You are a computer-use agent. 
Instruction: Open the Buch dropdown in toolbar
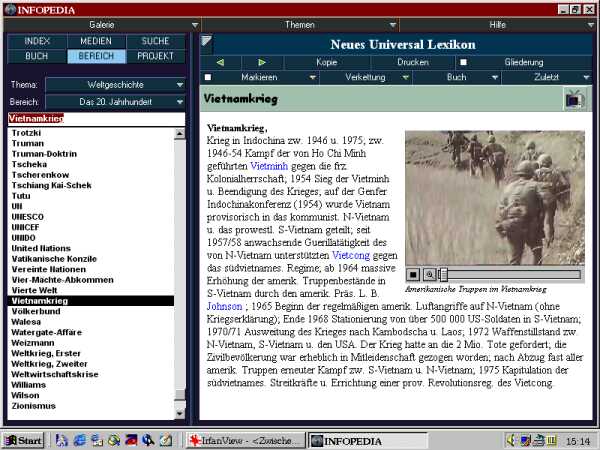pos(495,77)
